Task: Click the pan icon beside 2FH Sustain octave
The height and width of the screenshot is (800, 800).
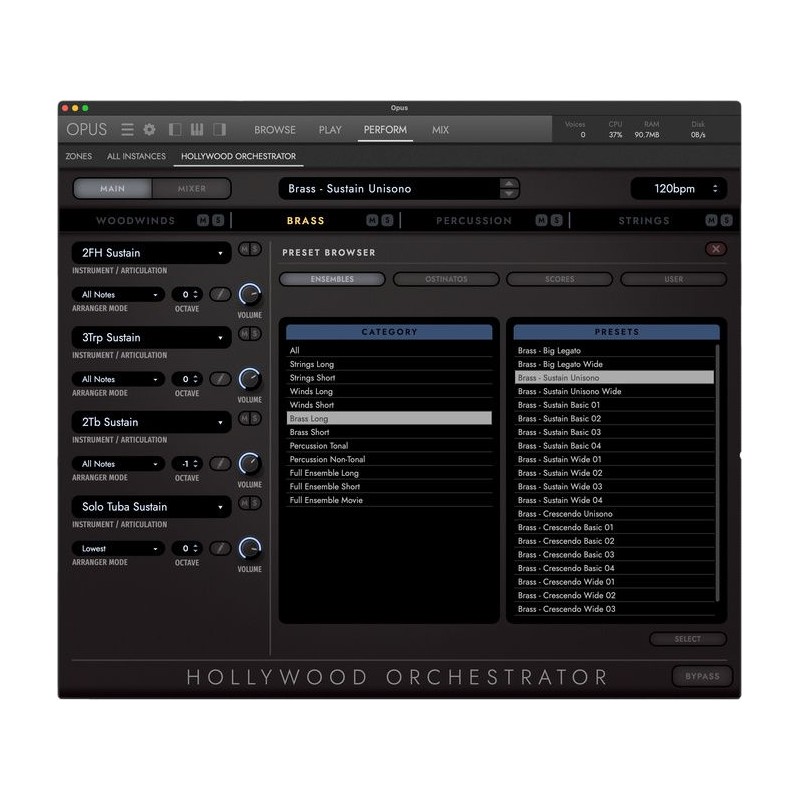Action: tap(220, 294)
